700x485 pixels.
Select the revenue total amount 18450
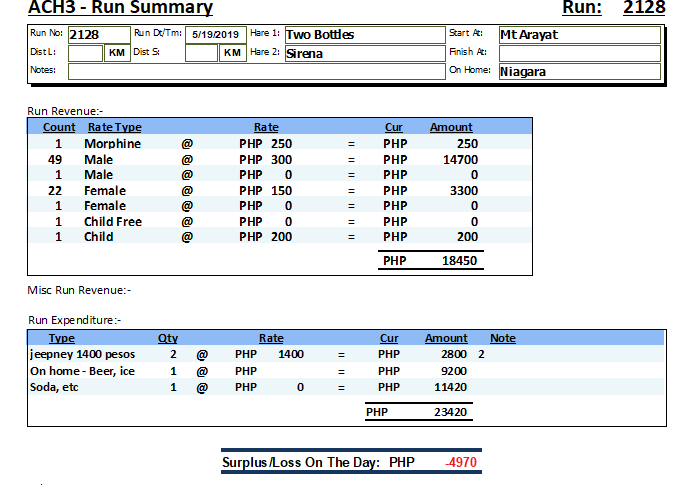460,260
